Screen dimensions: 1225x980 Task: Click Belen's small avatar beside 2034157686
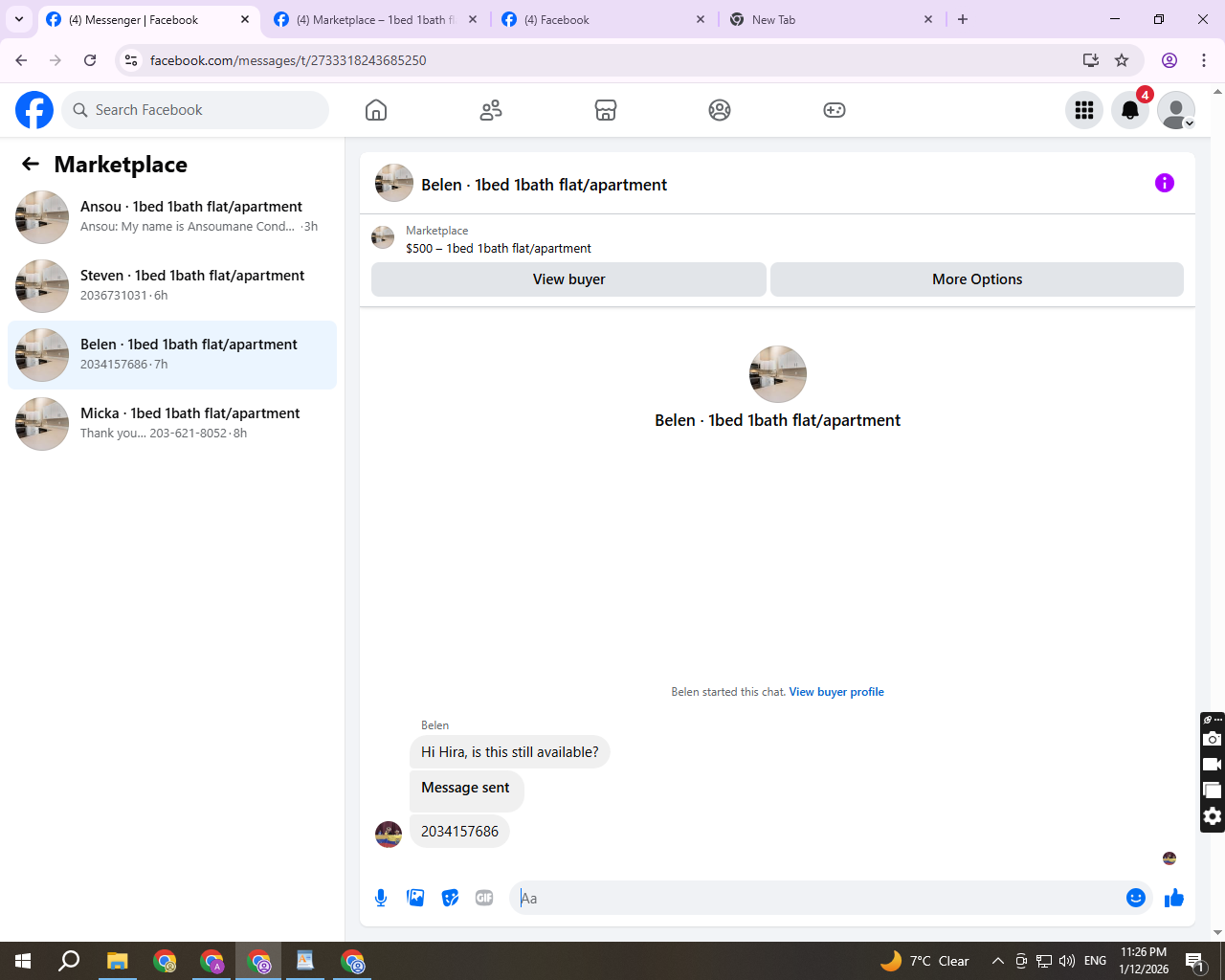[x=389, y=835]
